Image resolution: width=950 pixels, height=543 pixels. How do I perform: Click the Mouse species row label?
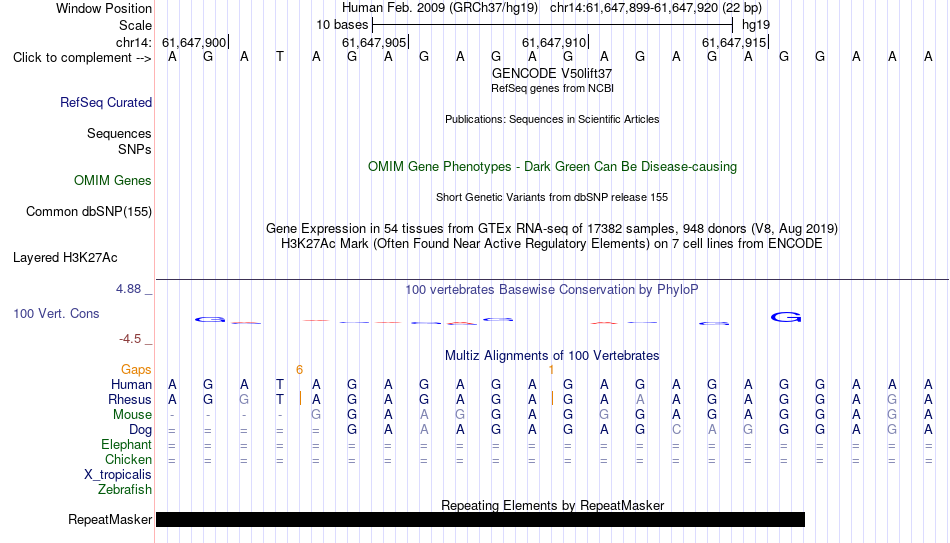(132, 415)
